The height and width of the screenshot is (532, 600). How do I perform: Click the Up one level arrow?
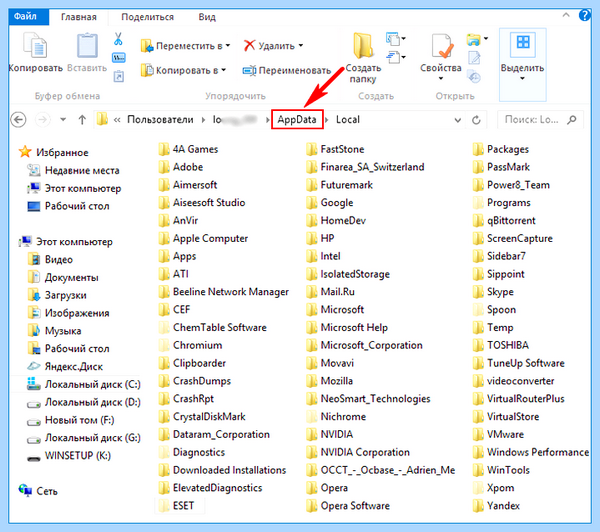click(x=82, y=120)
